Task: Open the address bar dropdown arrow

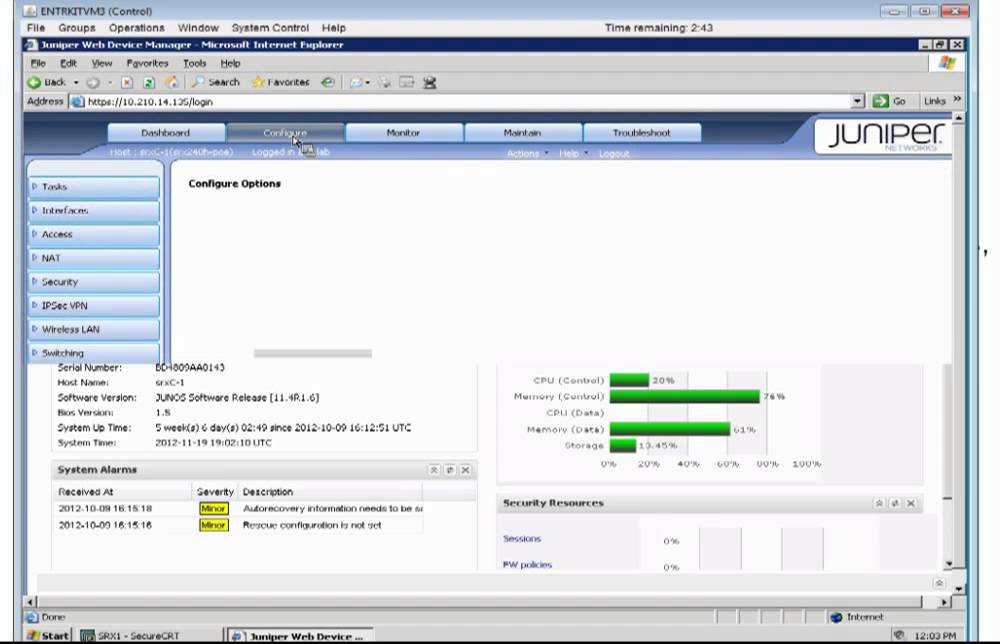Action: pyautogui.click(x=858, y=101)
